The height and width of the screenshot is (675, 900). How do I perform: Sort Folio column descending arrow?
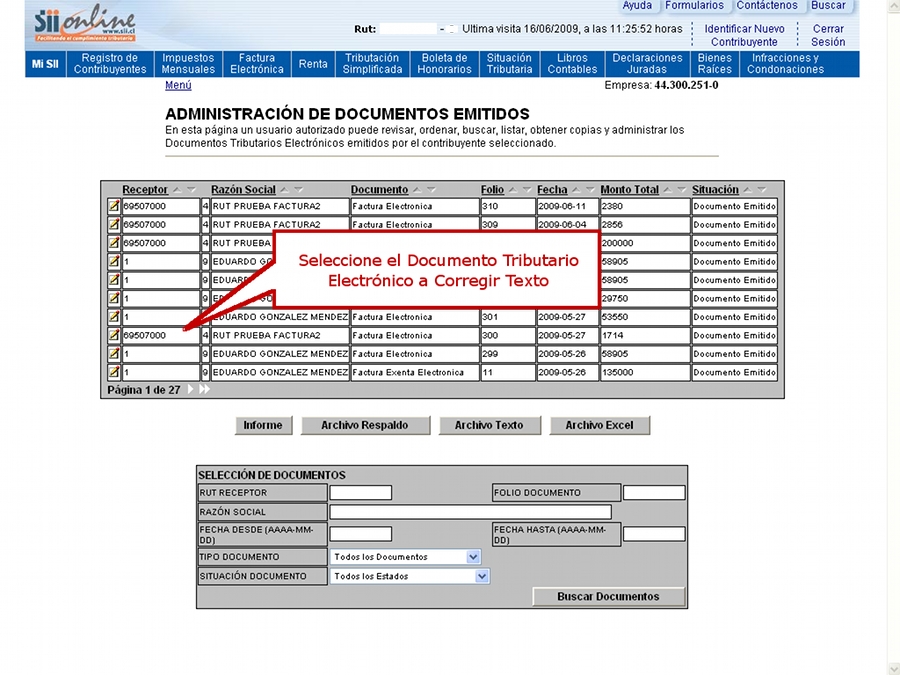pyautogui.click(x=527, y=189)
